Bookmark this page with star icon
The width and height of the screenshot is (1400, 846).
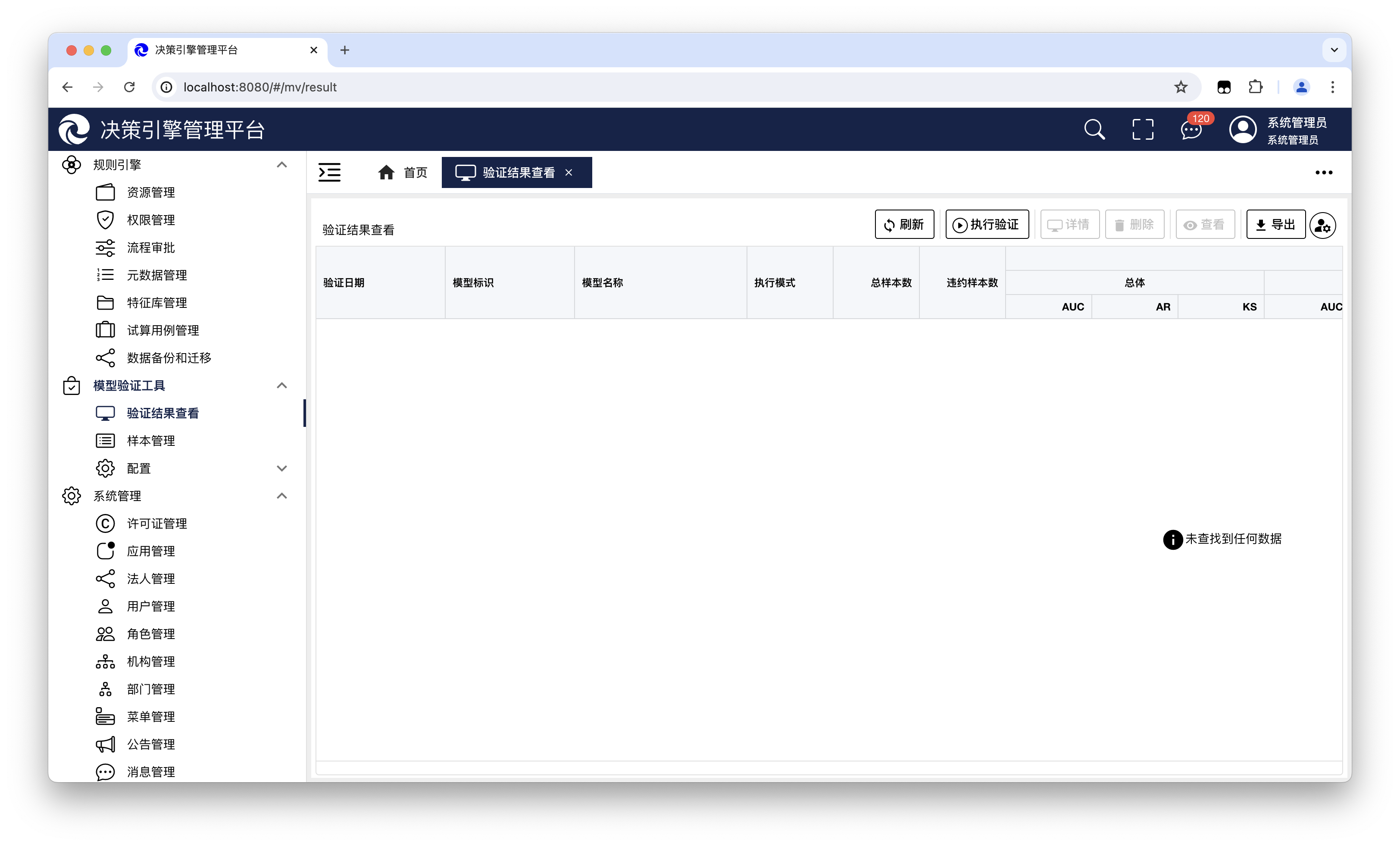click(1181, 87)
